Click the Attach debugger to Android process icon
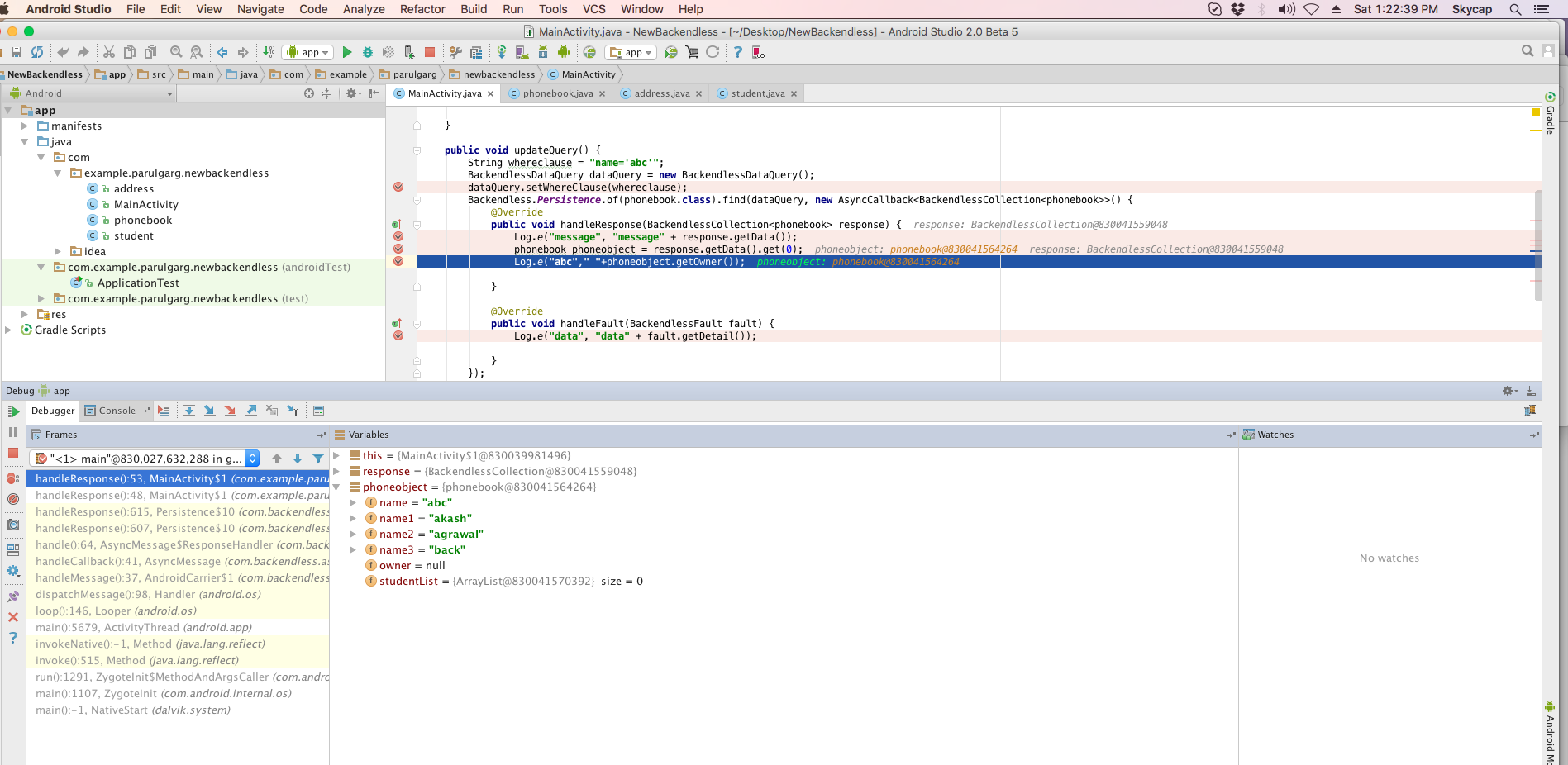The width and height of the screenshot is (1568, 765). pos(409,52)
